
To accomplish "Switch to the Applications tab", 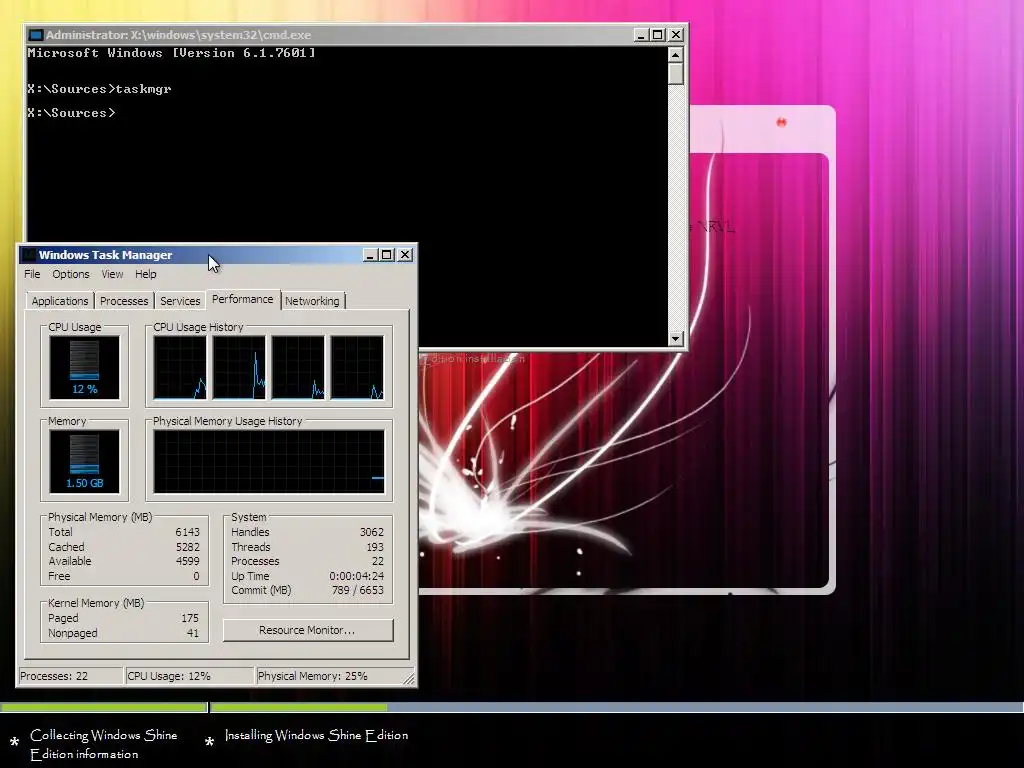I will point(59,301).
